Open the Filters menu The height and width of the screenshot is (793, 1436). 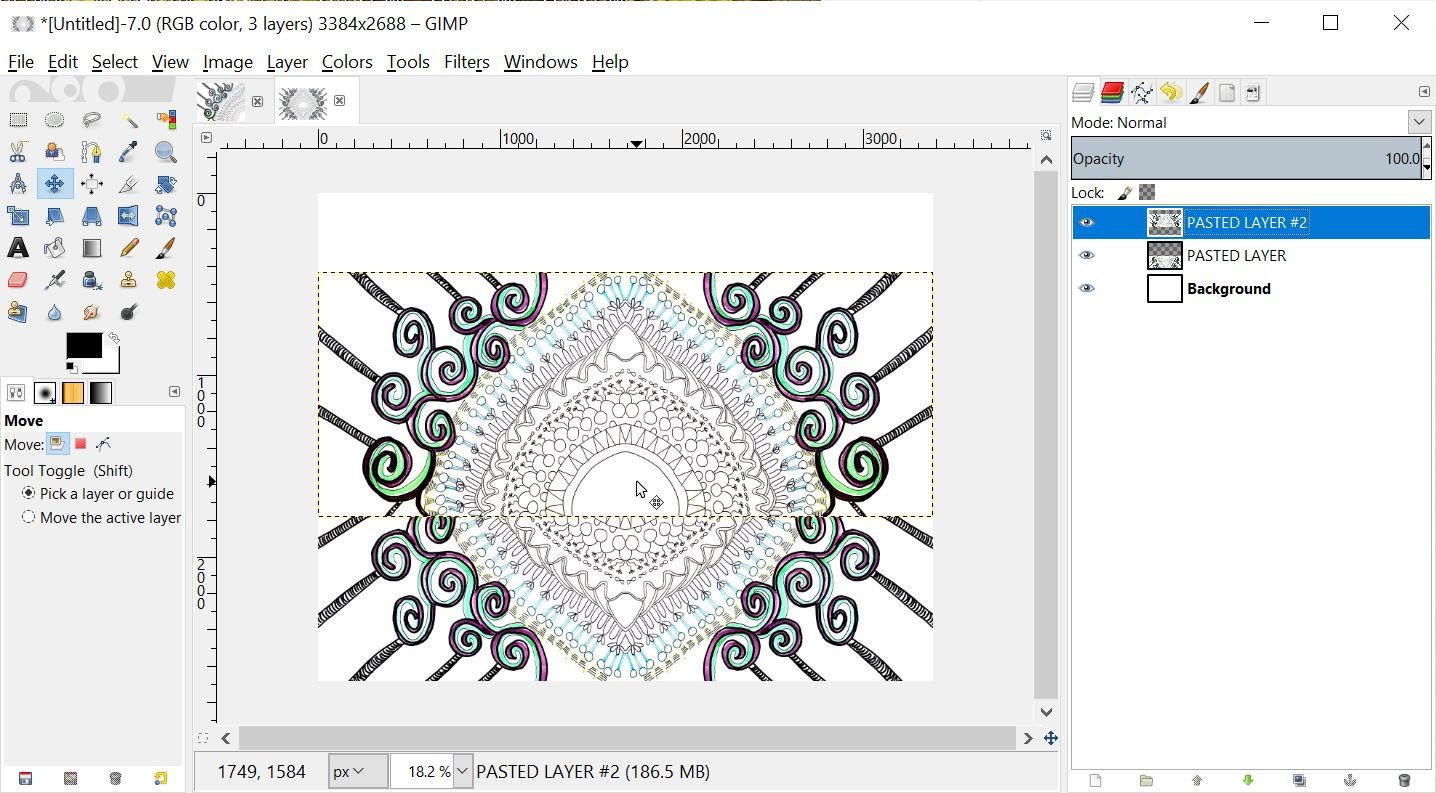[466, 62]
